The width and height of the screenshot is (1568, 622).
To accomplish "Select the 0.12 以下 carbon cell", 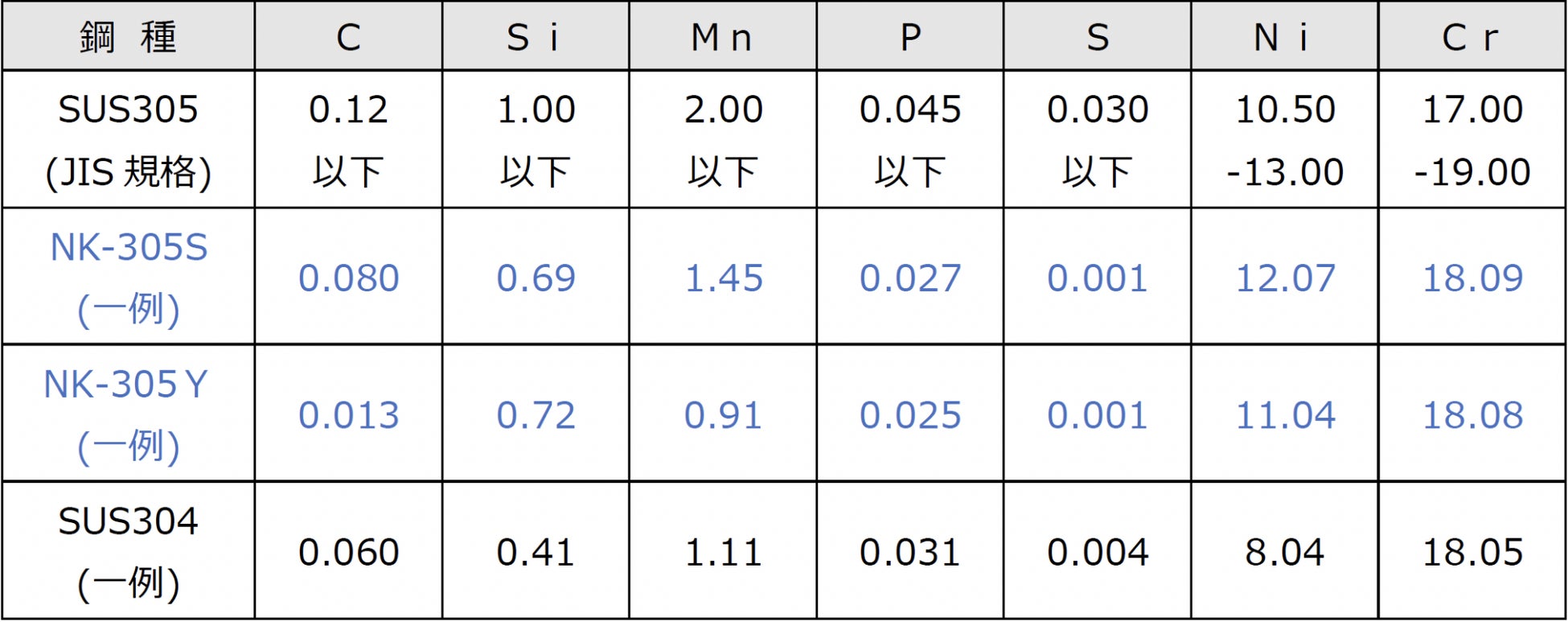I will (348, 139).
